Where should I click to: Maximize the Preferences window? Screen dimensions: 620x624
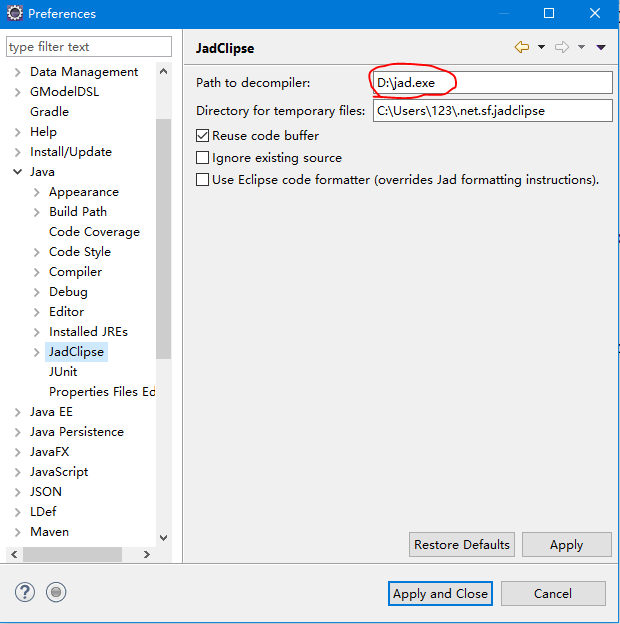tap(549, 13)
